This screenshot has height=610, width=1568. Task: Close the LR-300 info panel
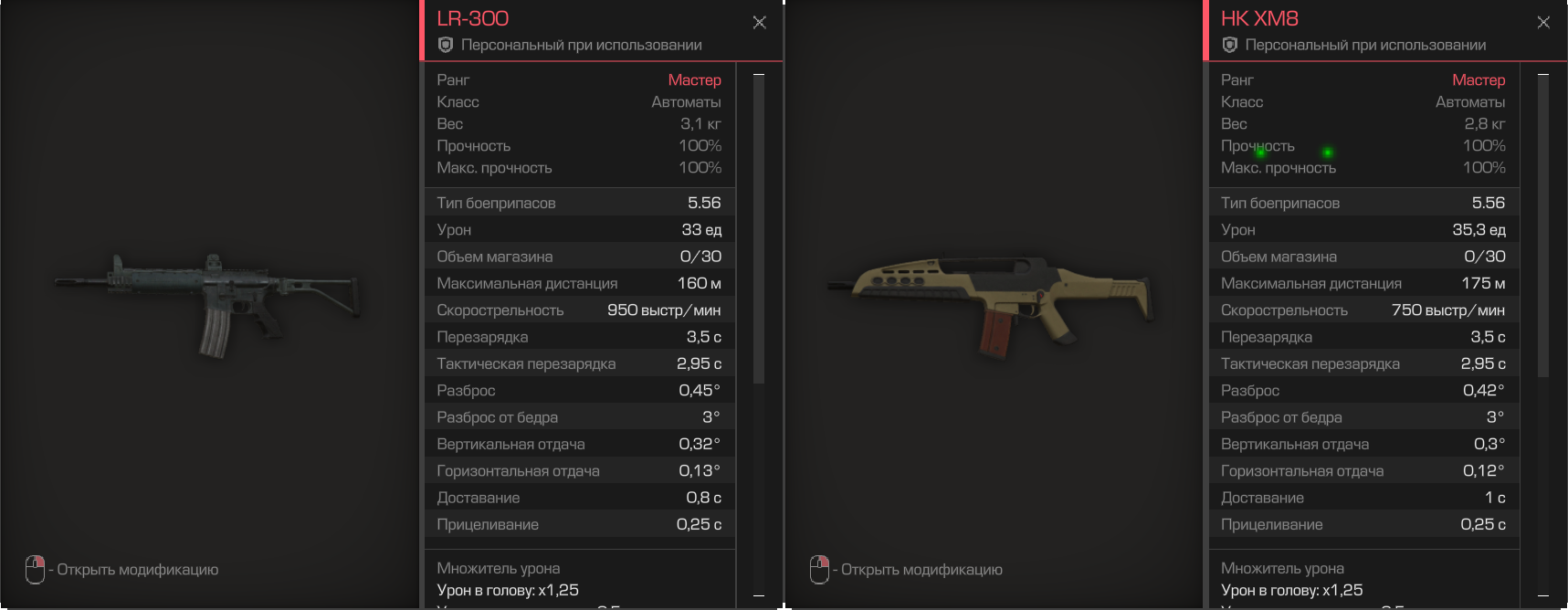click(759, 22)
